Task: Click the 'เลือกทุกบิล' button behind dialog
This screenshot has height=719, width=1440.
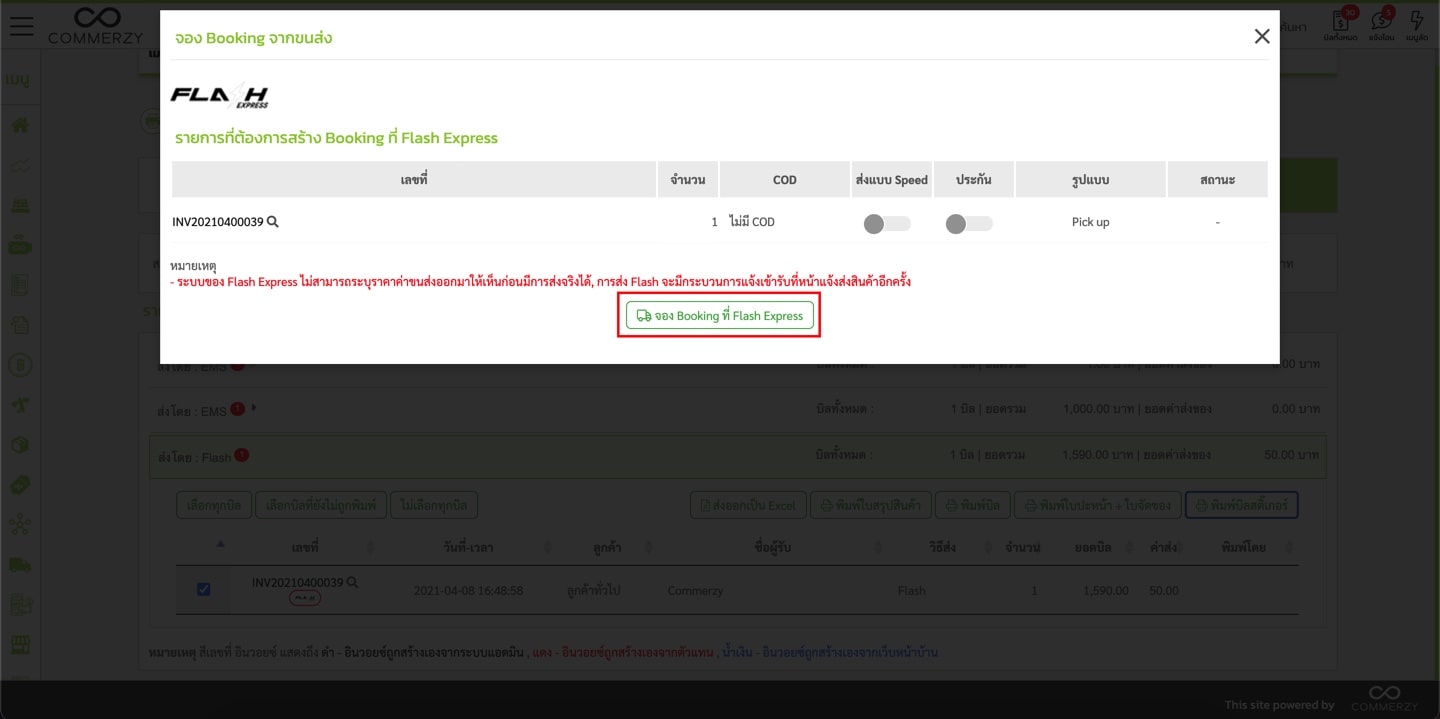Action: (x=214, y=505)
